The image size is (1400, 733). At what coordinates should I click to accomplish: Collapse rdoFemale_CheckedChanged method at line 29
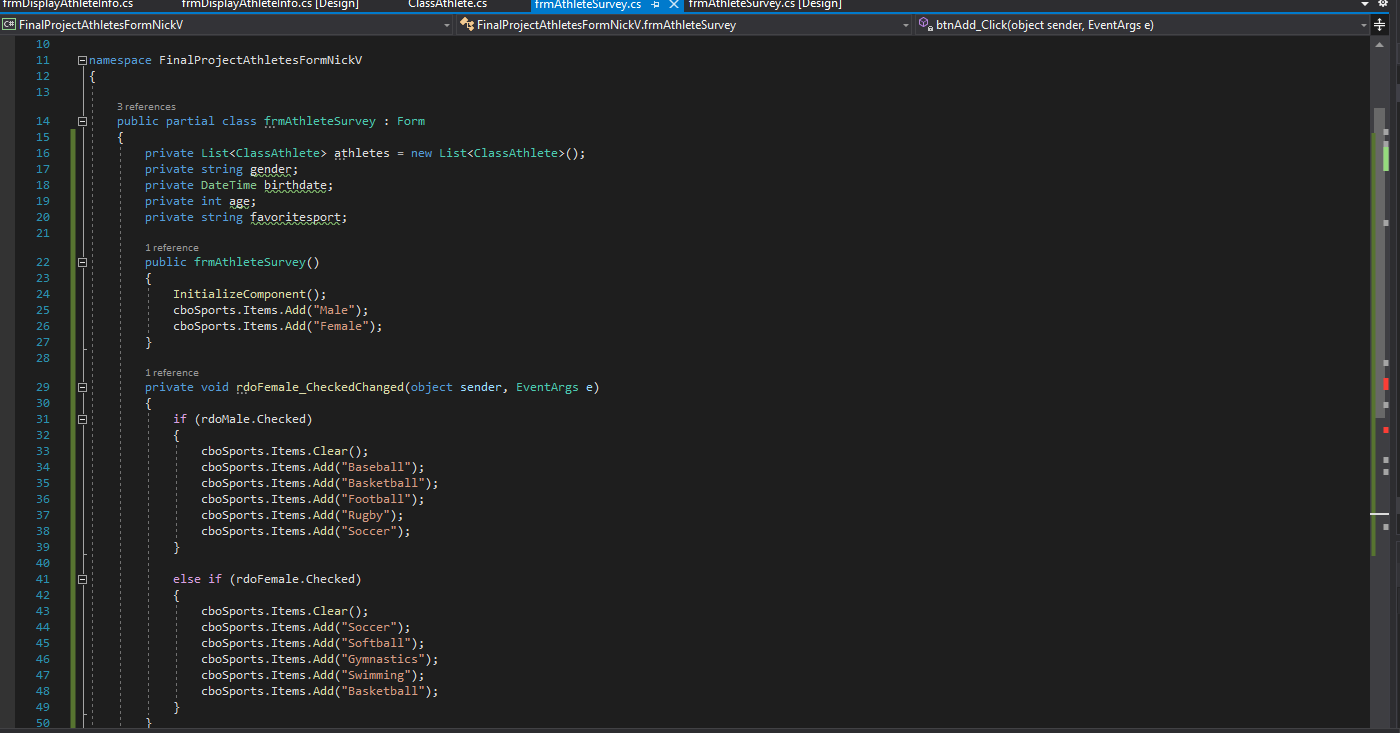pyautogui.click(x=82, y=388)
